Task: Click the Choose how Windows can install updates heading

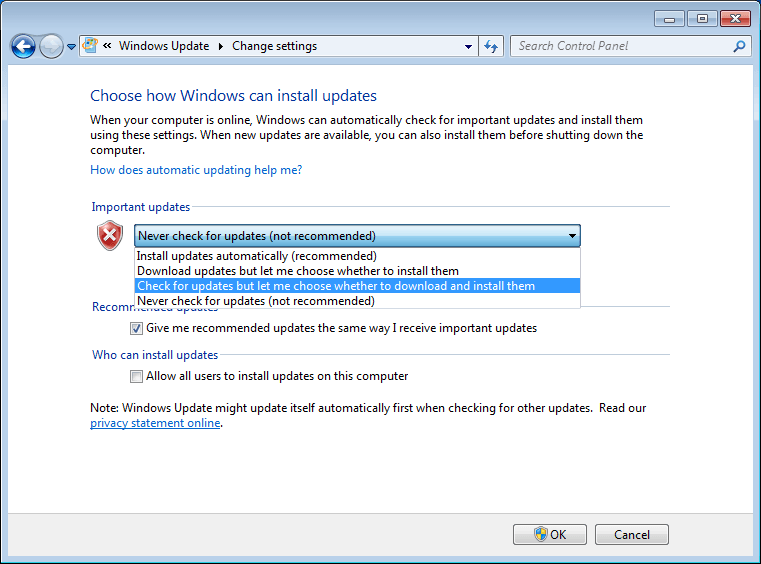Action: tap(233, 96)
